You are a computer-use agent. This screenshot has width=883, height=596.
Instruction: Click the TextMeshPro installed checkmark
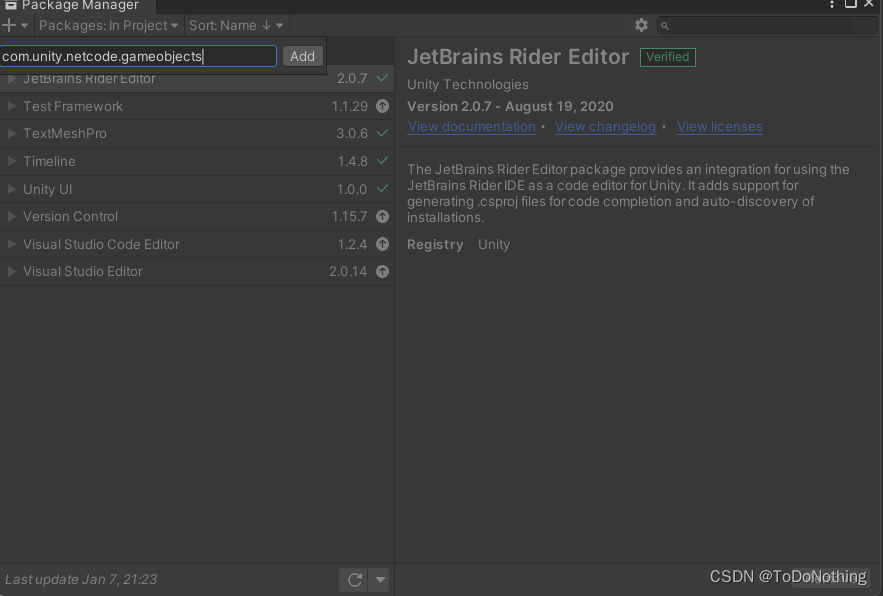pos(382,133)
